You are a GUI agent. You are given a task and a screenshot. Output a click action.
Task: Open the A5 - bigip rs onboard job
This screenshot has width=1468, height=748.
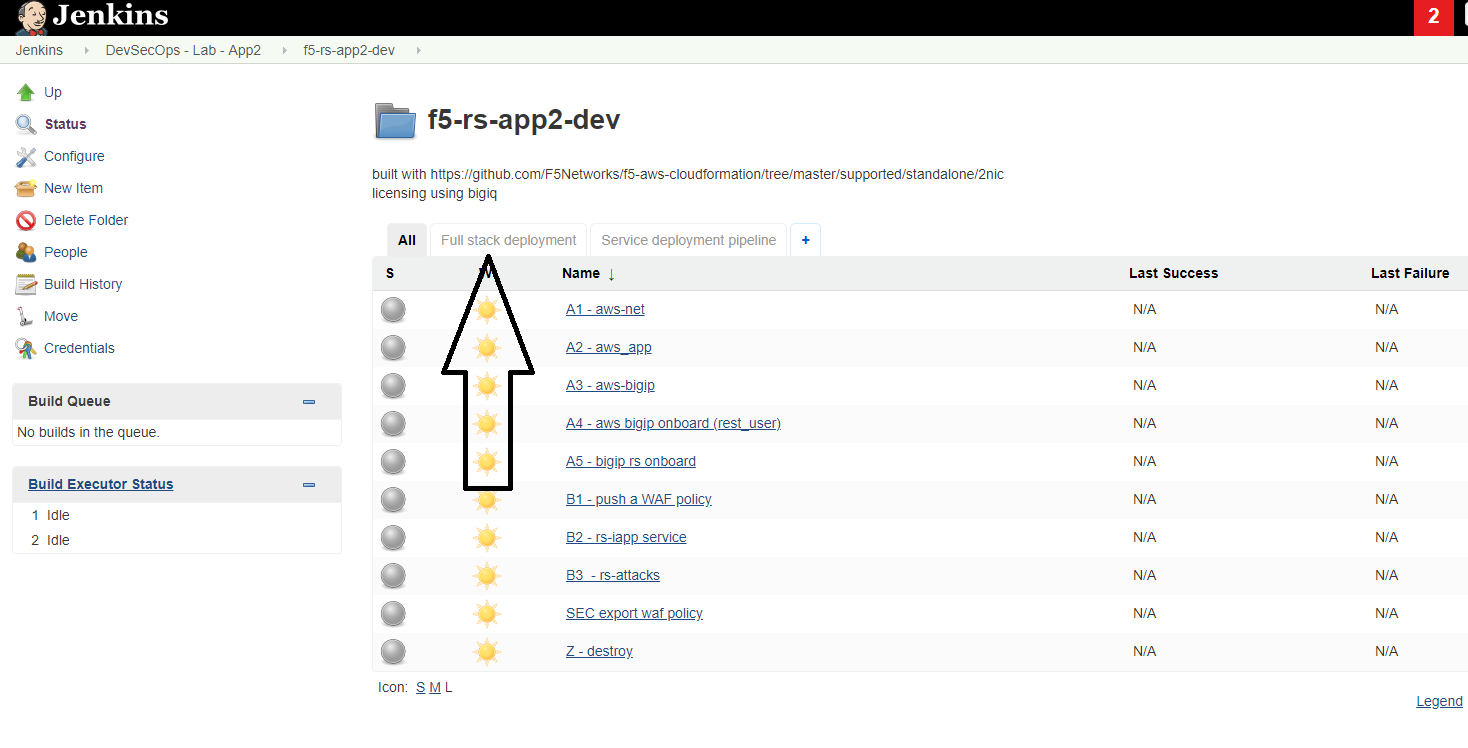631,461
